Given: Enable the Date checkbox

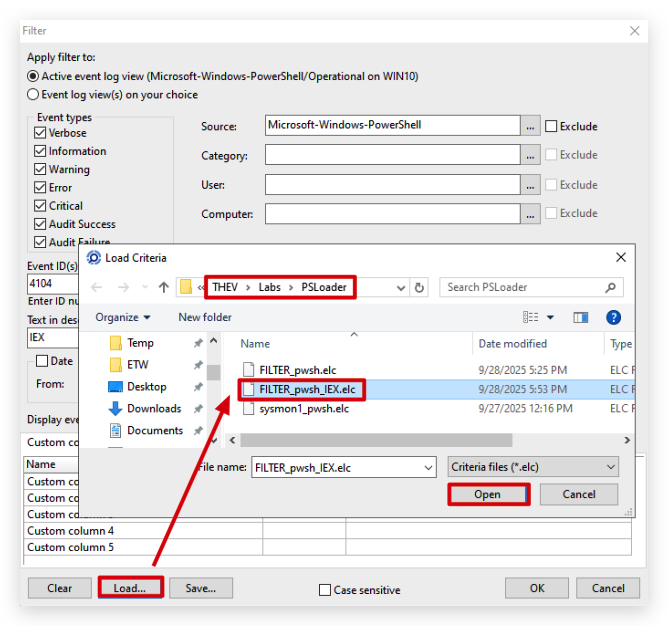Looking at the screenshot, I should (42, 361).
